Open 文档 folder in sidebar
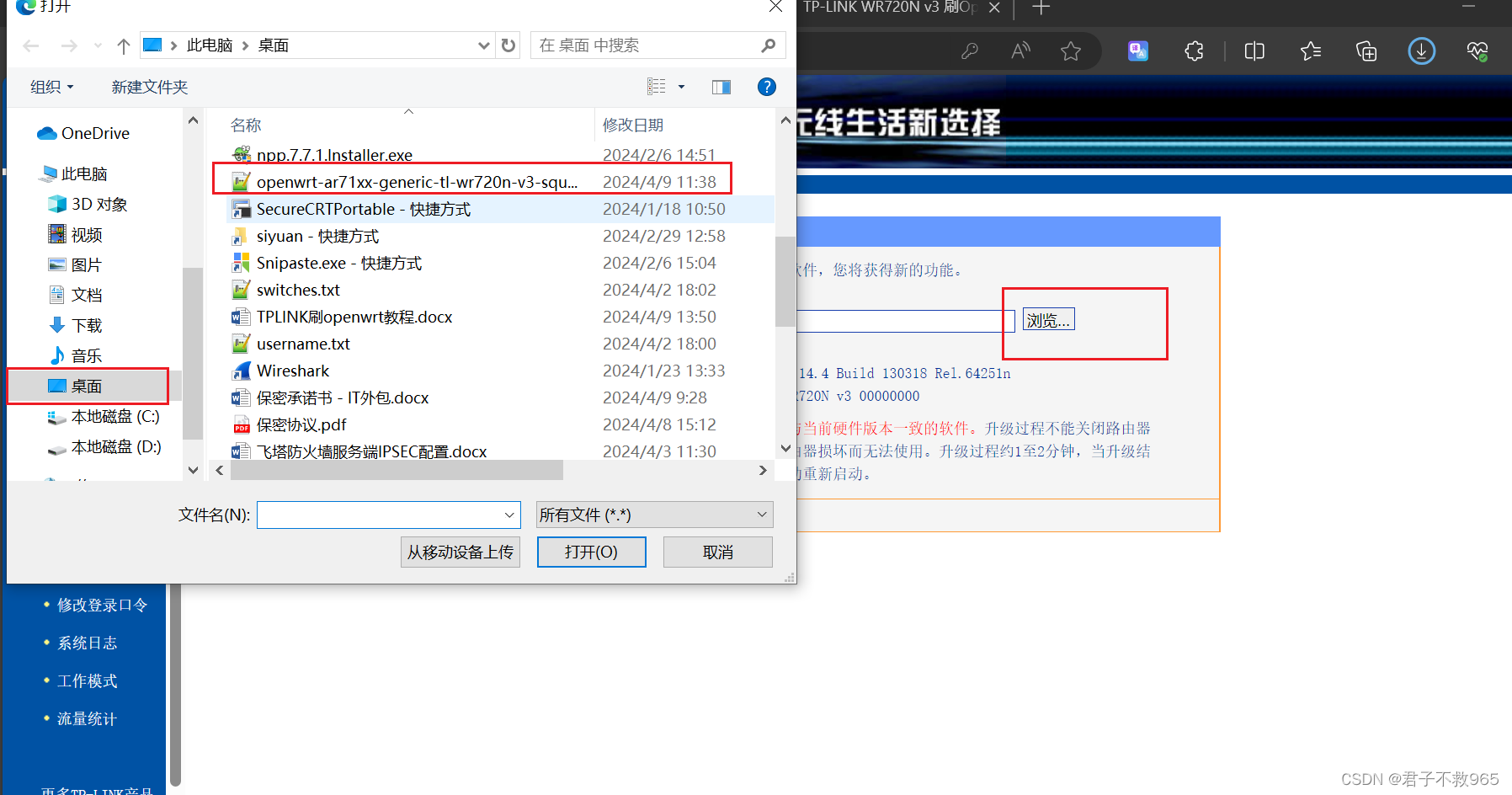Viewport: 1512px width, 795px height. click(x=76, y=295)
